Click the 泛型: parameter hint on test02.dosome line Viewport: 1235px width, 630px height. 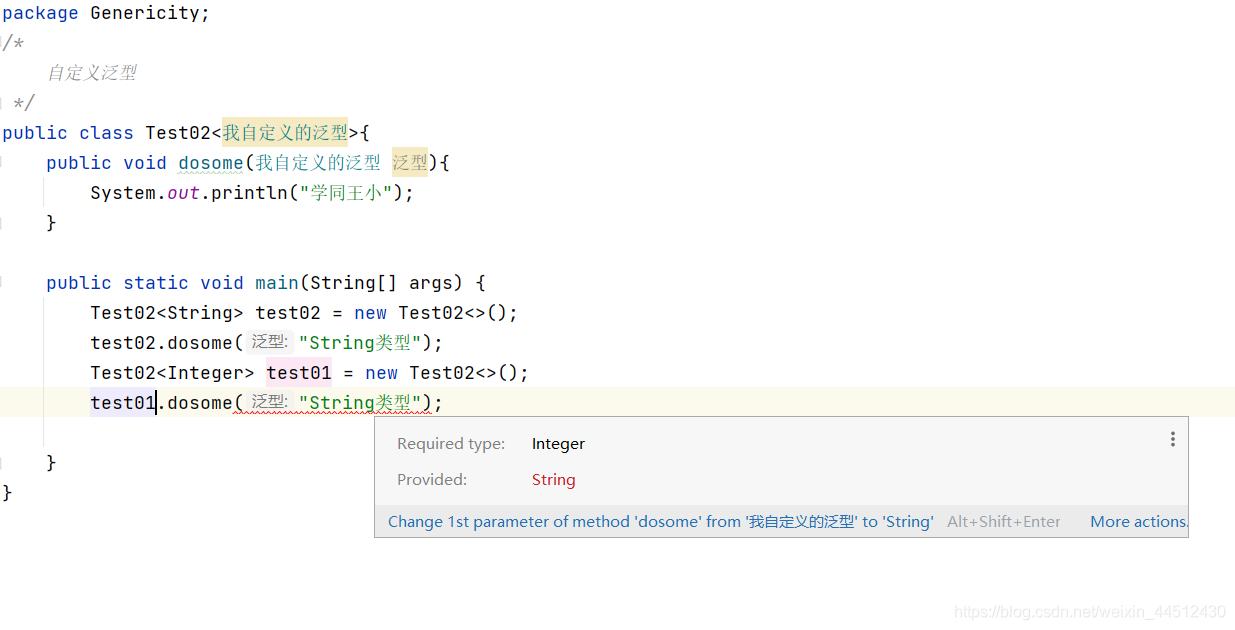coord(269,343)
